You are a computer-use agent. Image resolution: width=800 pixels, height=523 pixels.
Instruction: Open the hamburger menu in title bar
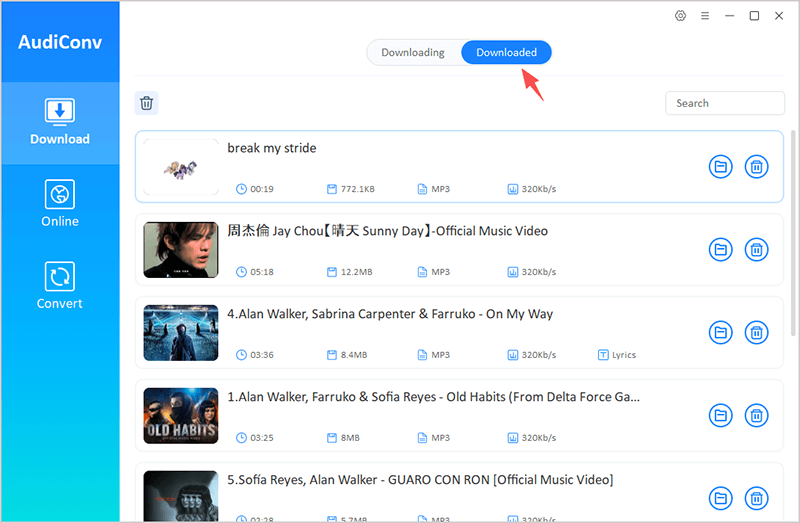(x=705, y=16)
